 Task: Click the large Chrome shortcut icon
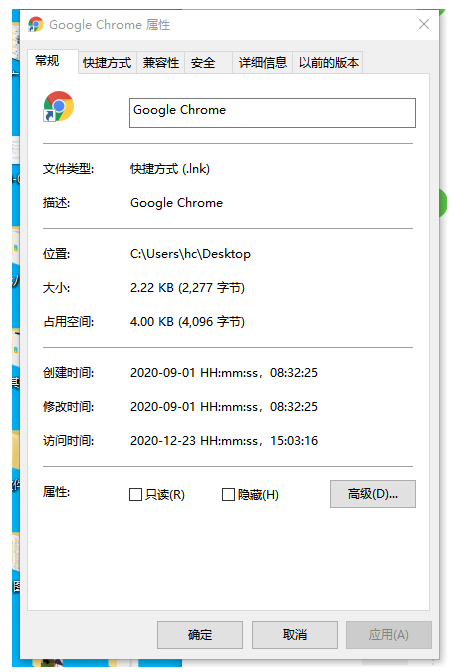(x=59, y=106)
